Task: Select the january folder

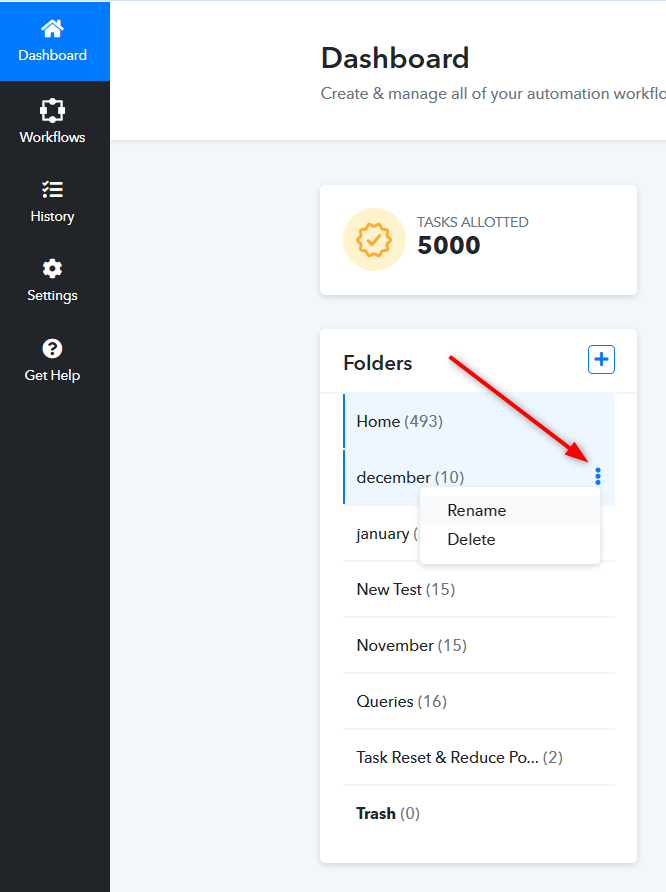Action: [382, 534]
